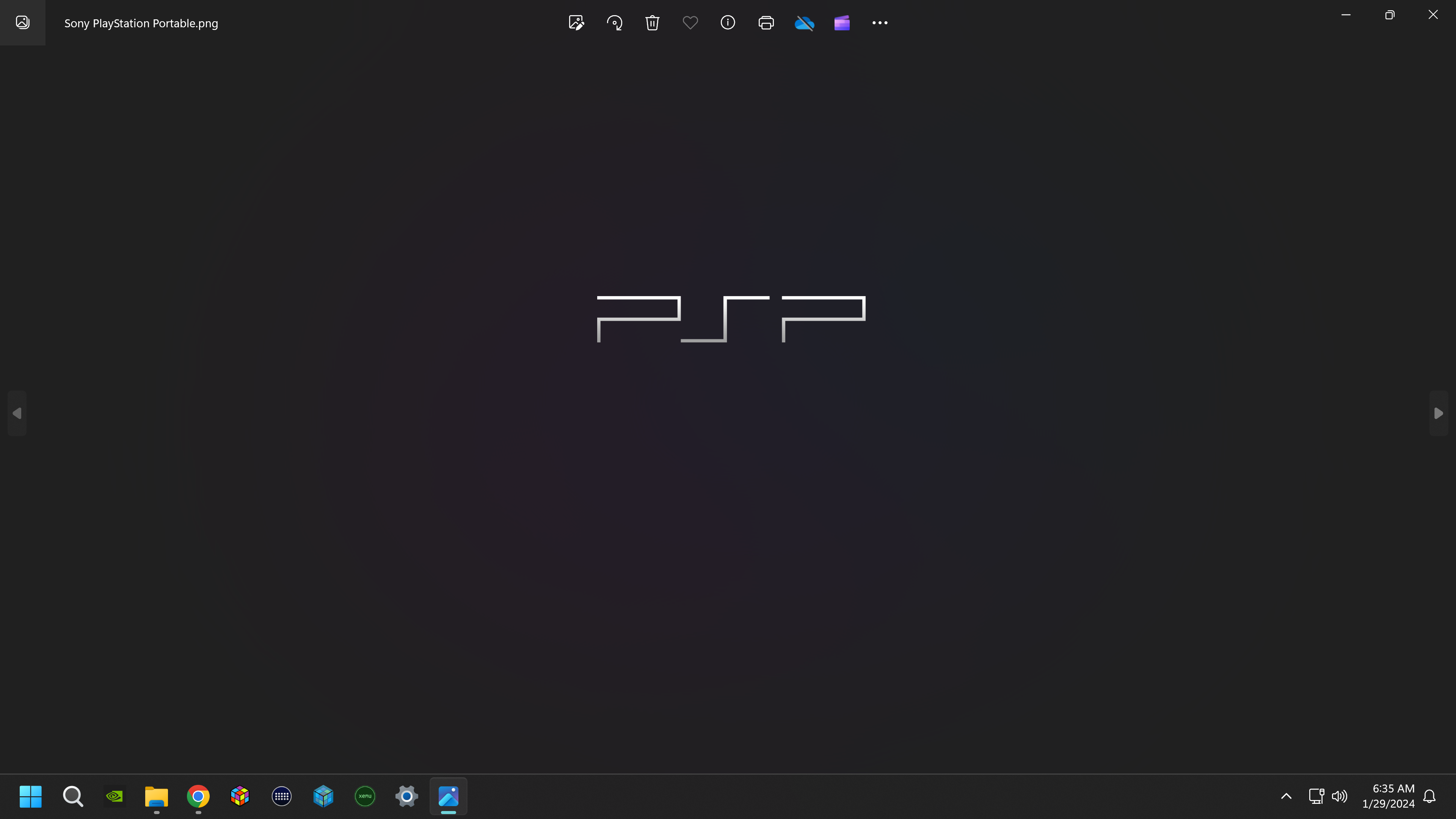The height and width of the screenshot is (819, 1456).
Task: Show file info panel
Action: click(x=728, y=23)
